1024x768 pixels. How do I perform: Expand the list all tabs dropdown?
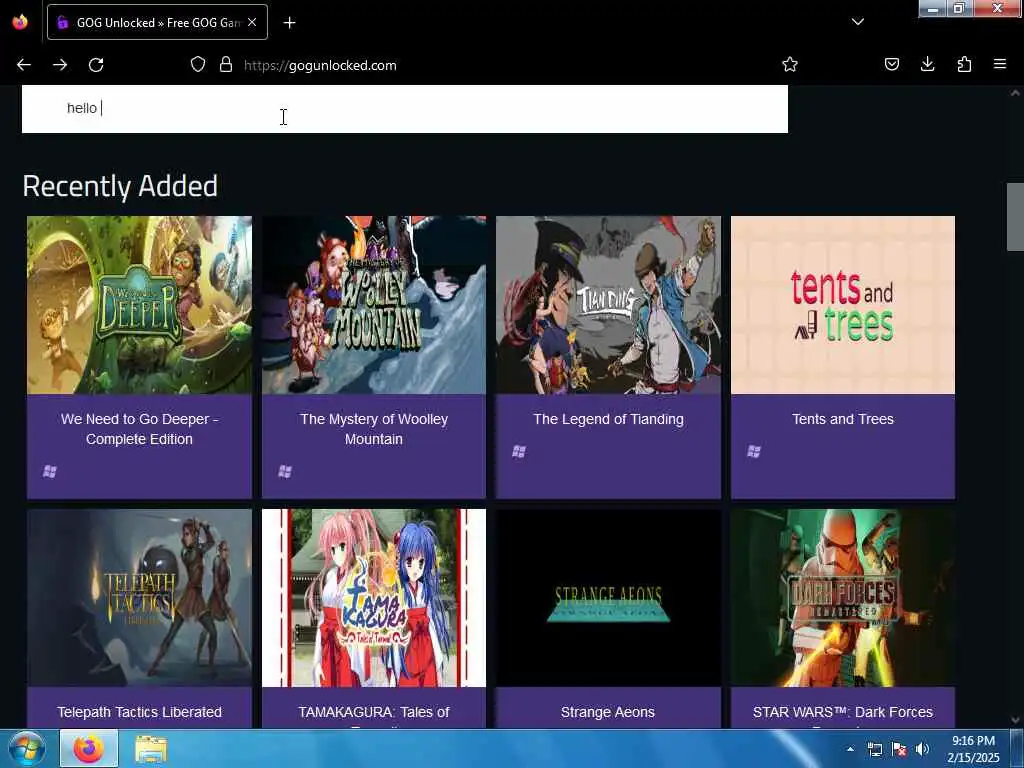pyautogui.click(x=858, y=22)
